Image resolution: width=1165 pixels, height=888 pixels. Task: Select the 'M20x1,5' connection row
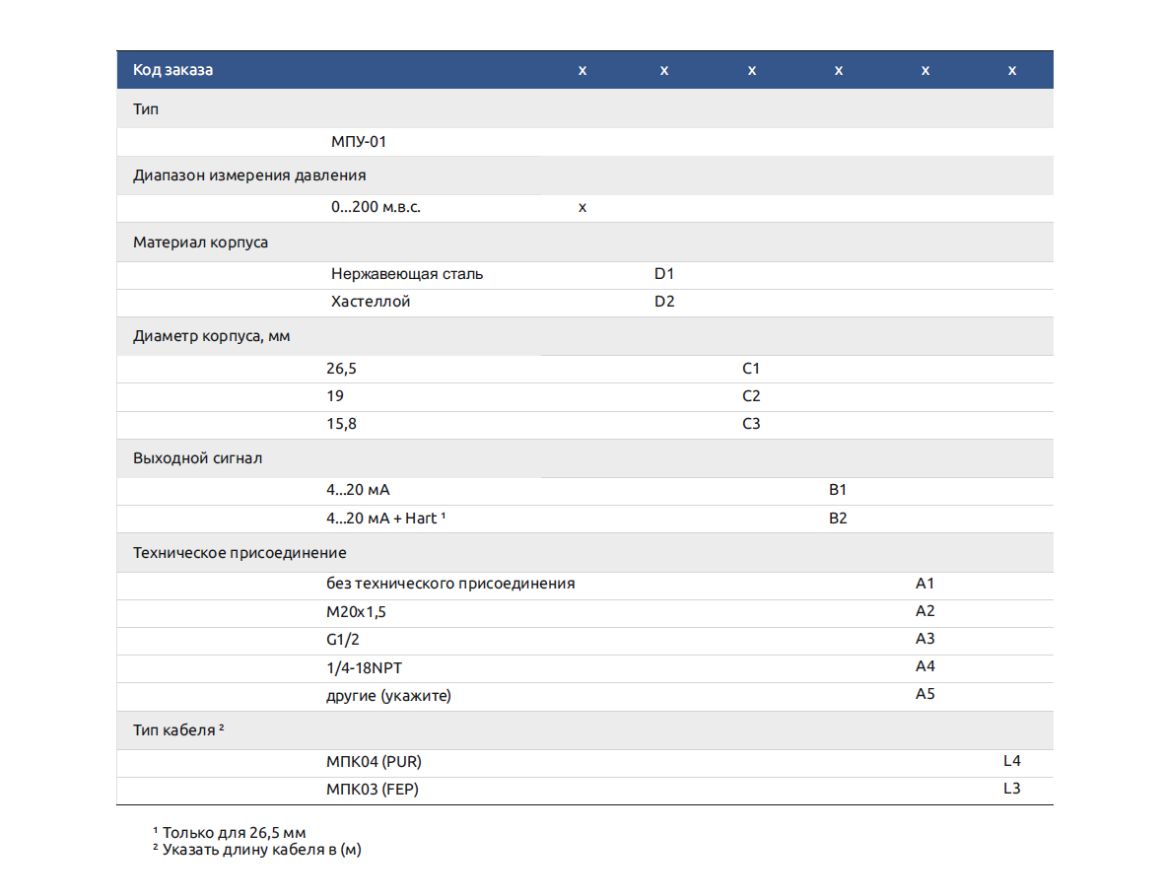(356, 612)
